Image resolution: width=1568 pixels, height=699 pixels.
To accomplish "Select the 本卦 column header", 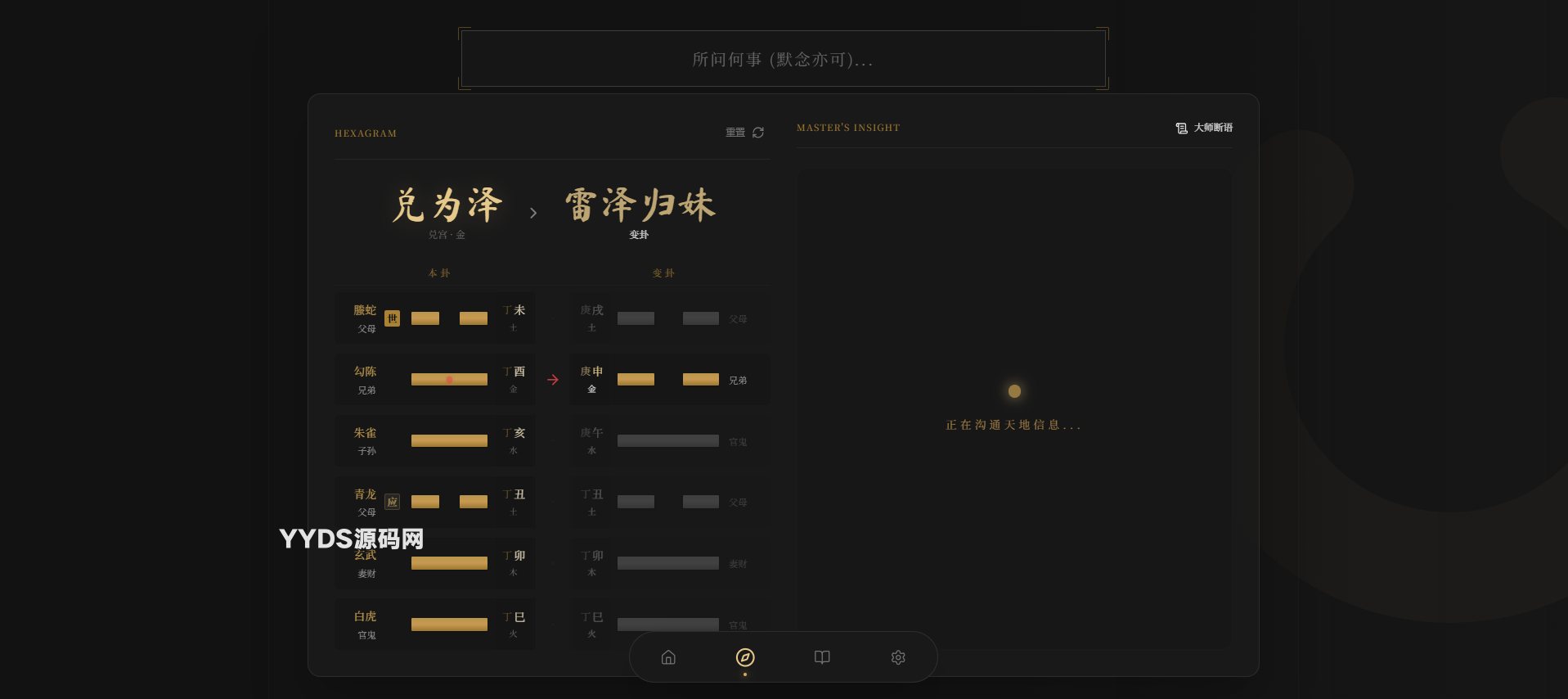I will [x=439, y=273].
